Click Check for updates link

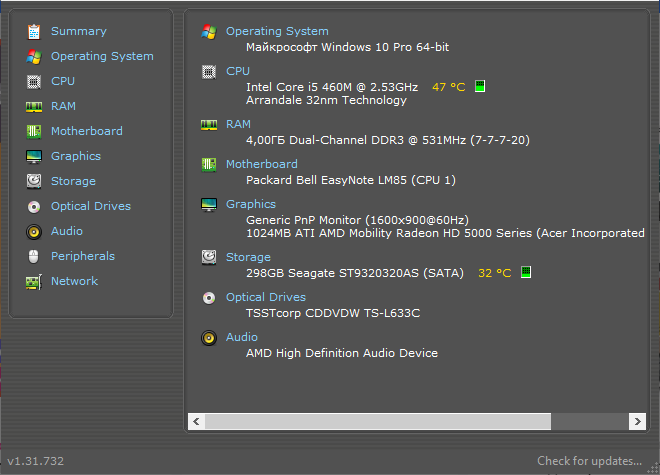tap(590, 461)
